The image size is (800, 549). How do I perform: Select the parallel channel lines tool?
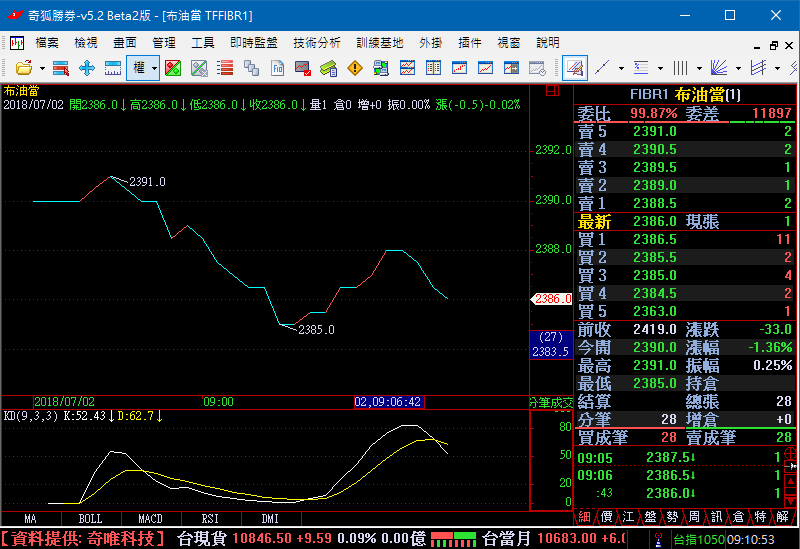coord(759,68)
